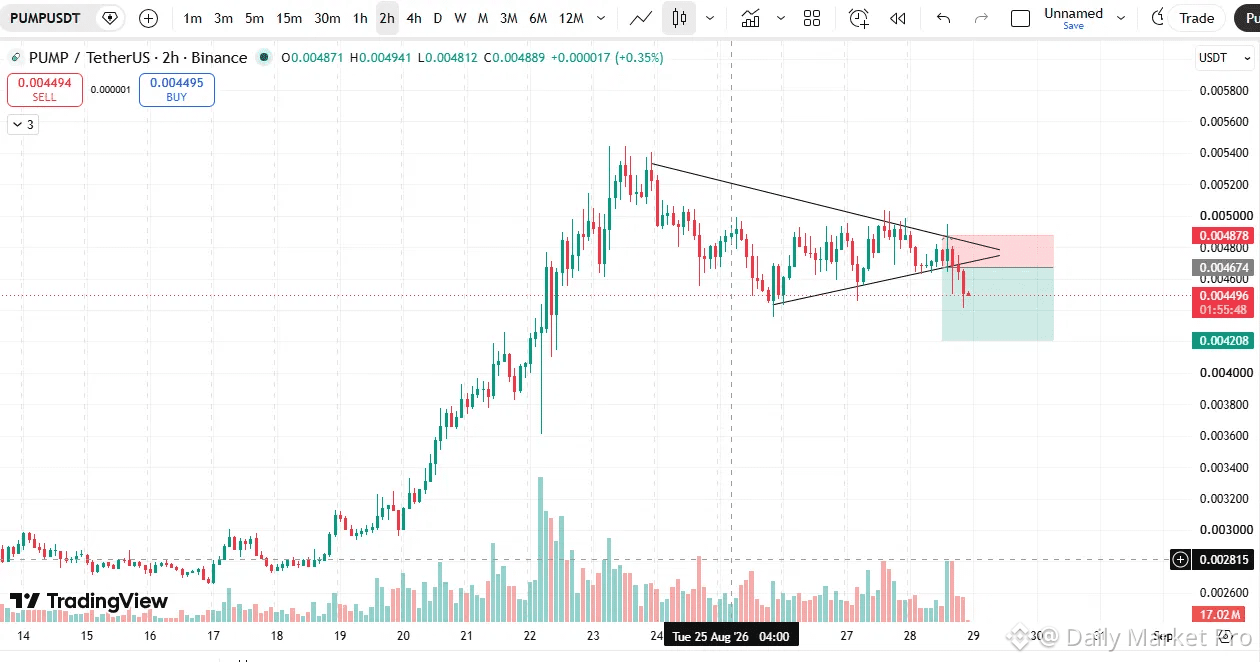Switch to the 1m interval
1260x662 pixels.
click(193, 18)
